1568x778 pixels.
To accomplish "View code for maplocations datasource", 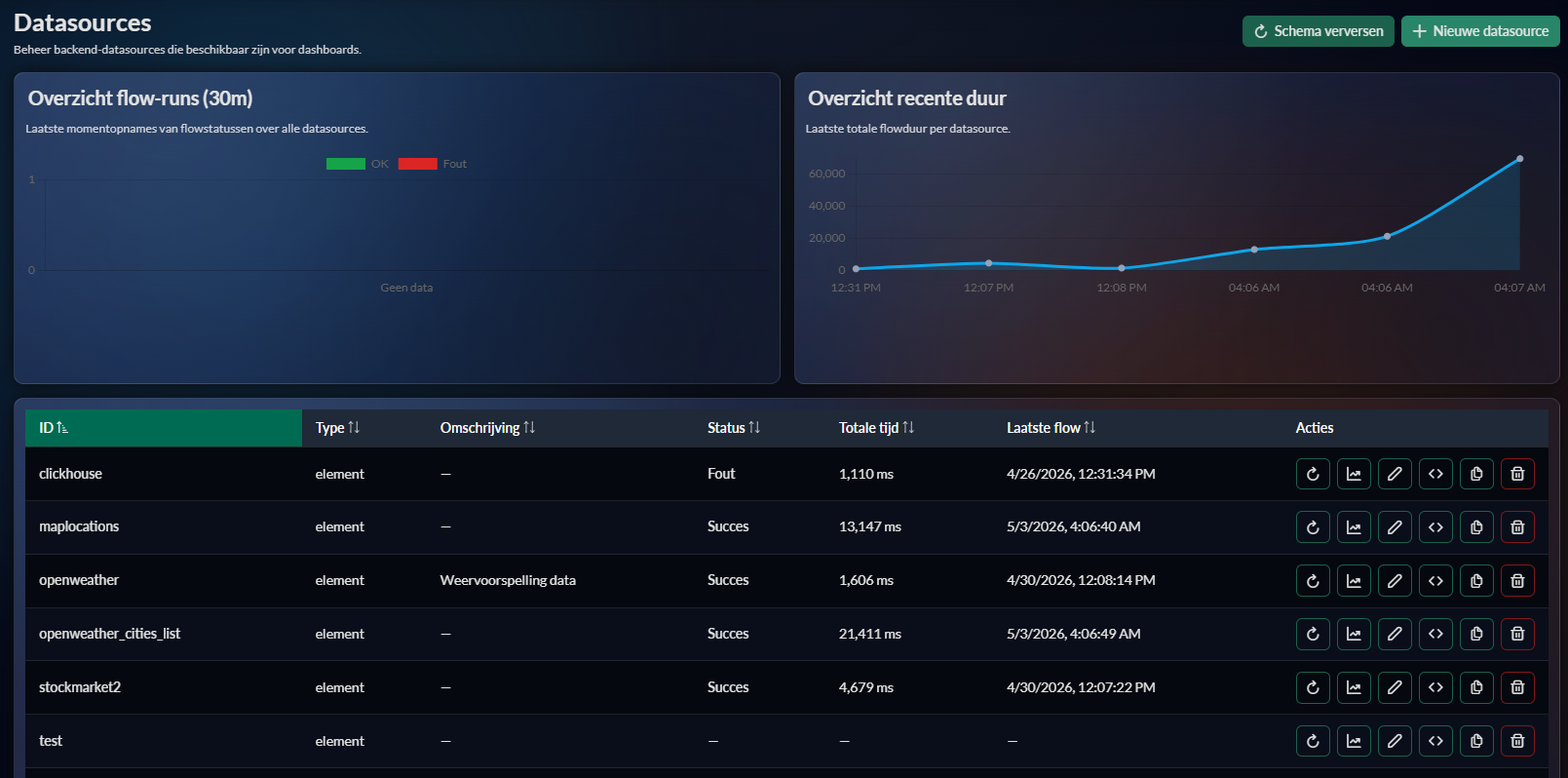I will pos(1435,527).
